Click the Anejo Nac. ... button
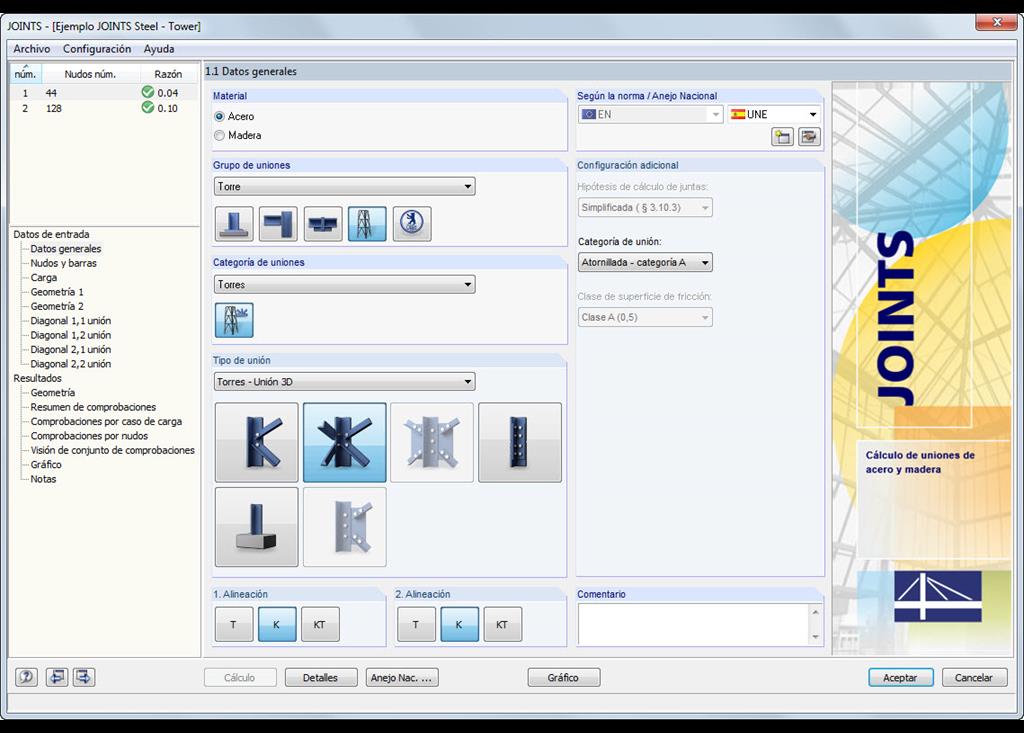1024x733 pixels. (x=402, y=677)
